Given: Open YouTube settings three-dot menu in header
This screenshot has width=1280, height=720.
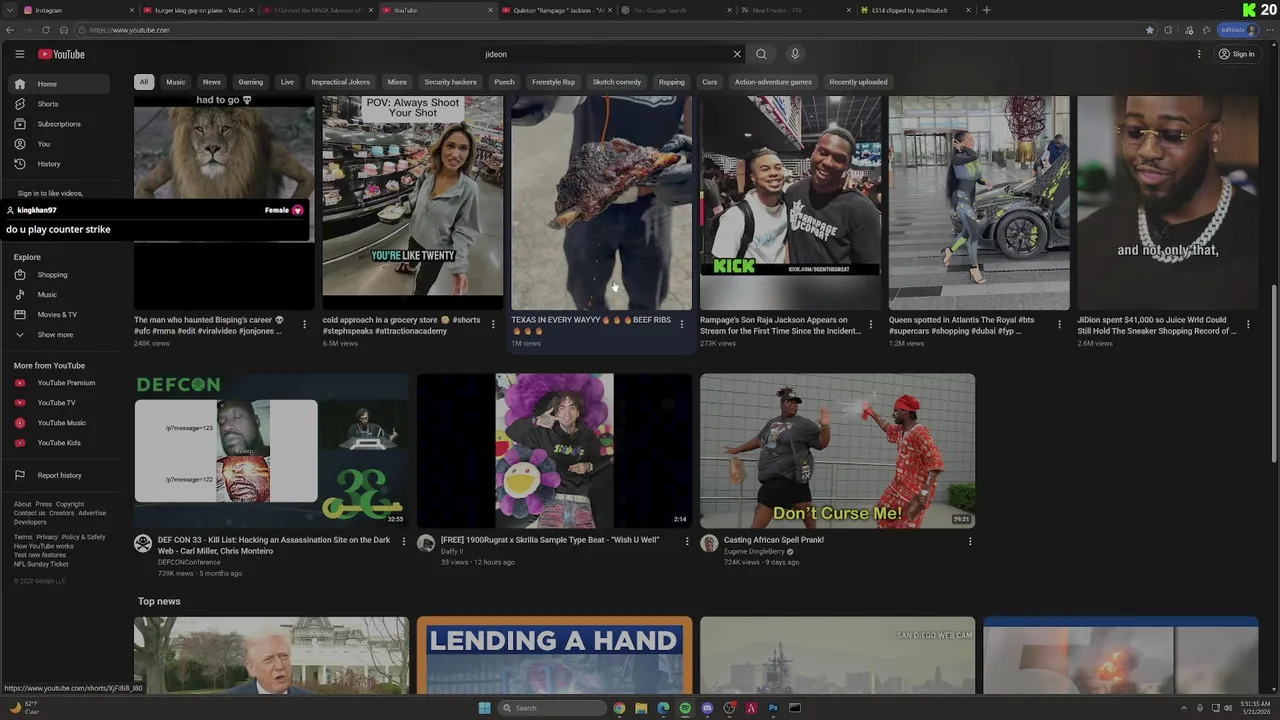Looking at the screenshot, I should [1199, 54].
